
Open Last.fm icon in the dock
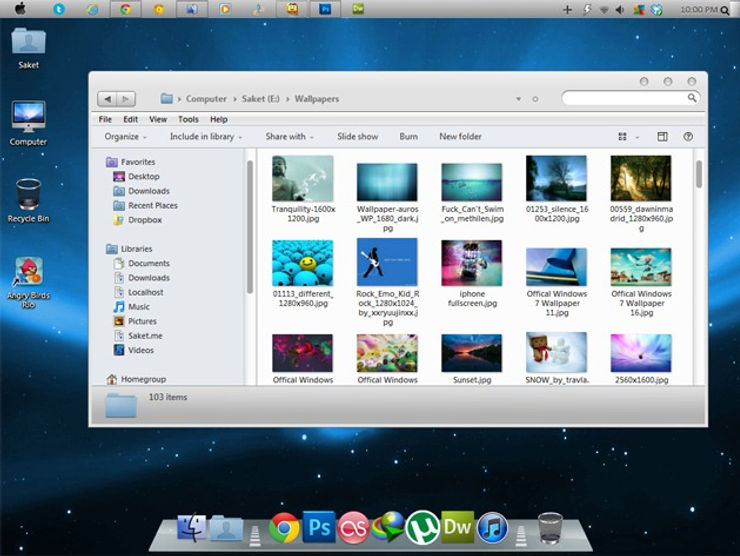(x=353, y=528)
